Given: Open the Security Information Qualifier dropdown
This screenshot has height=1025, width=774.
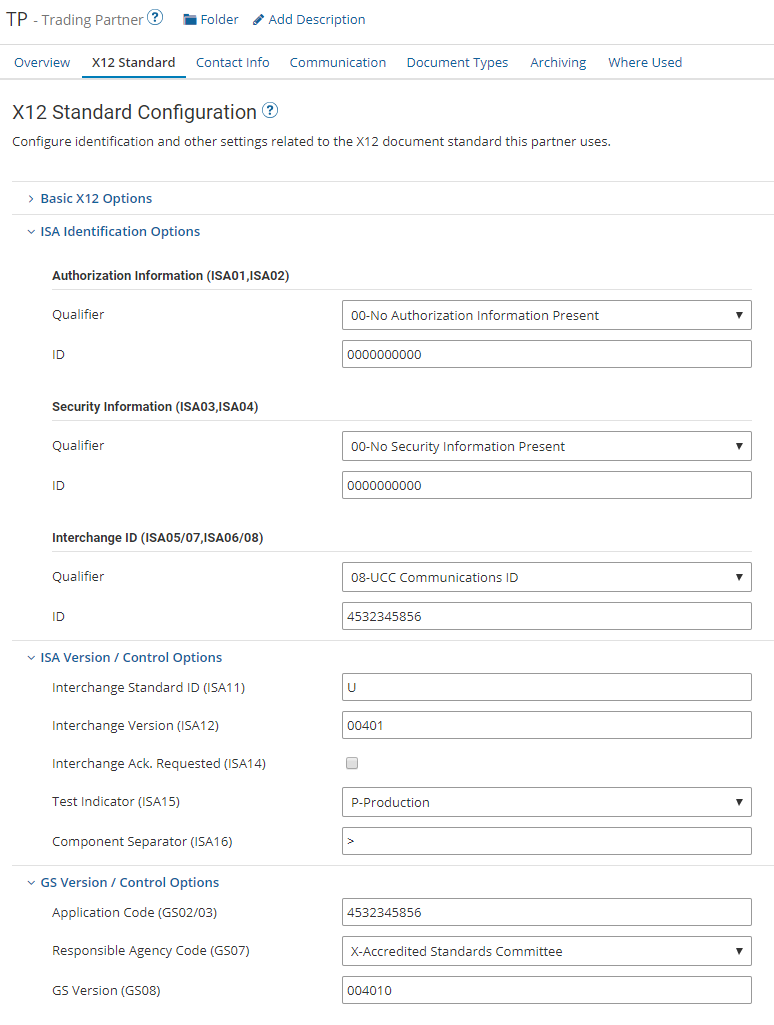Looking at the screenshot, I should [x=547, y=446].
